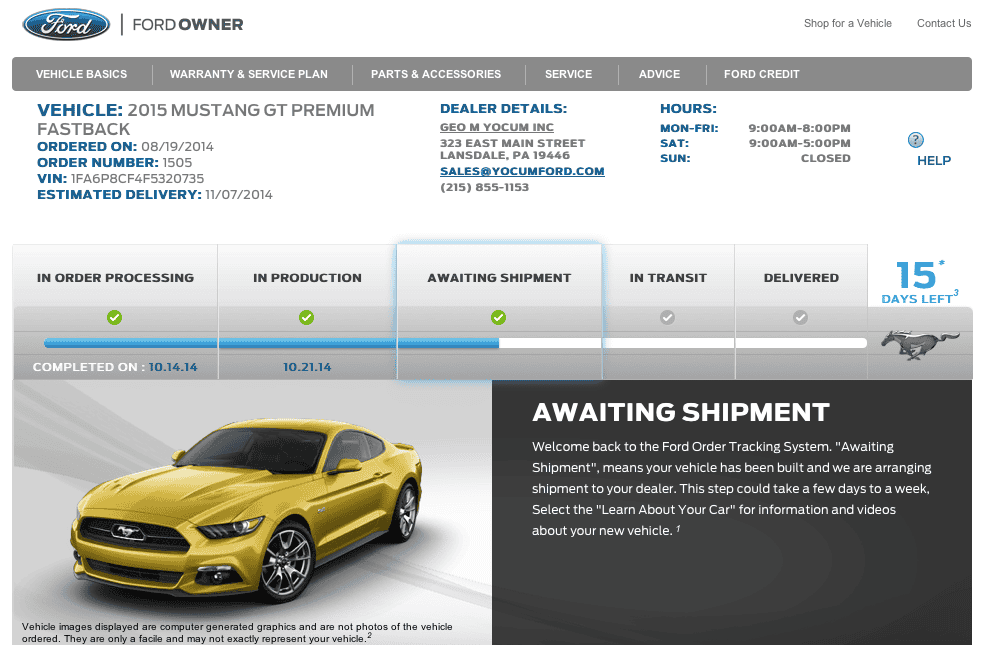Click Mon-Fri hours 9:00AM-8:00PM
Viewport: 985px width, 657px height.
[799, 128]
